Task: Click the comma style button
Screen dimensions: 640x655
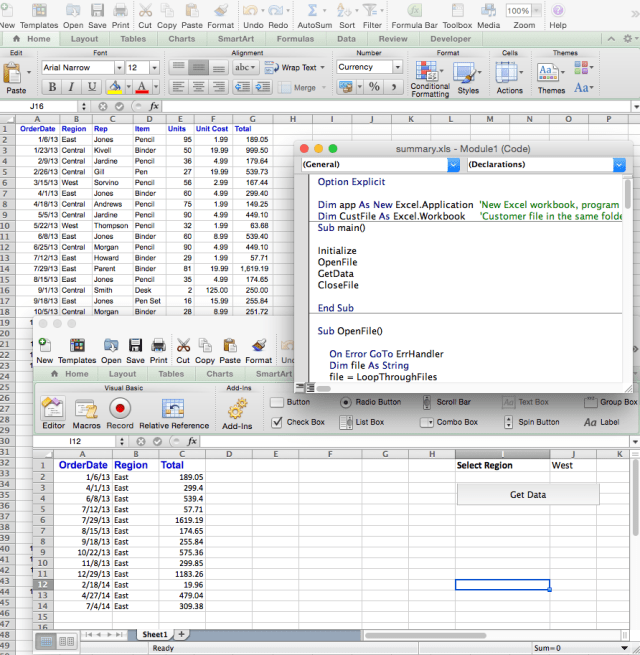Action: tap(394, 87)
